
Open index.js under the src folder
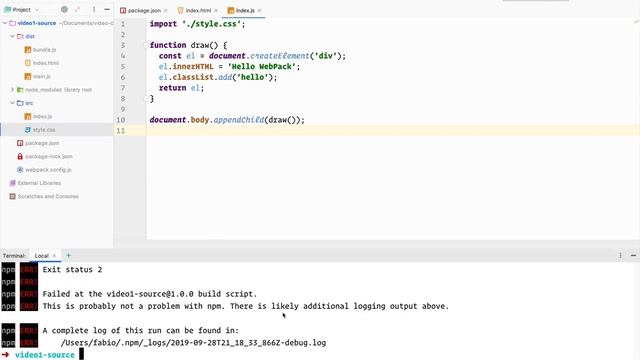(42, 116)
